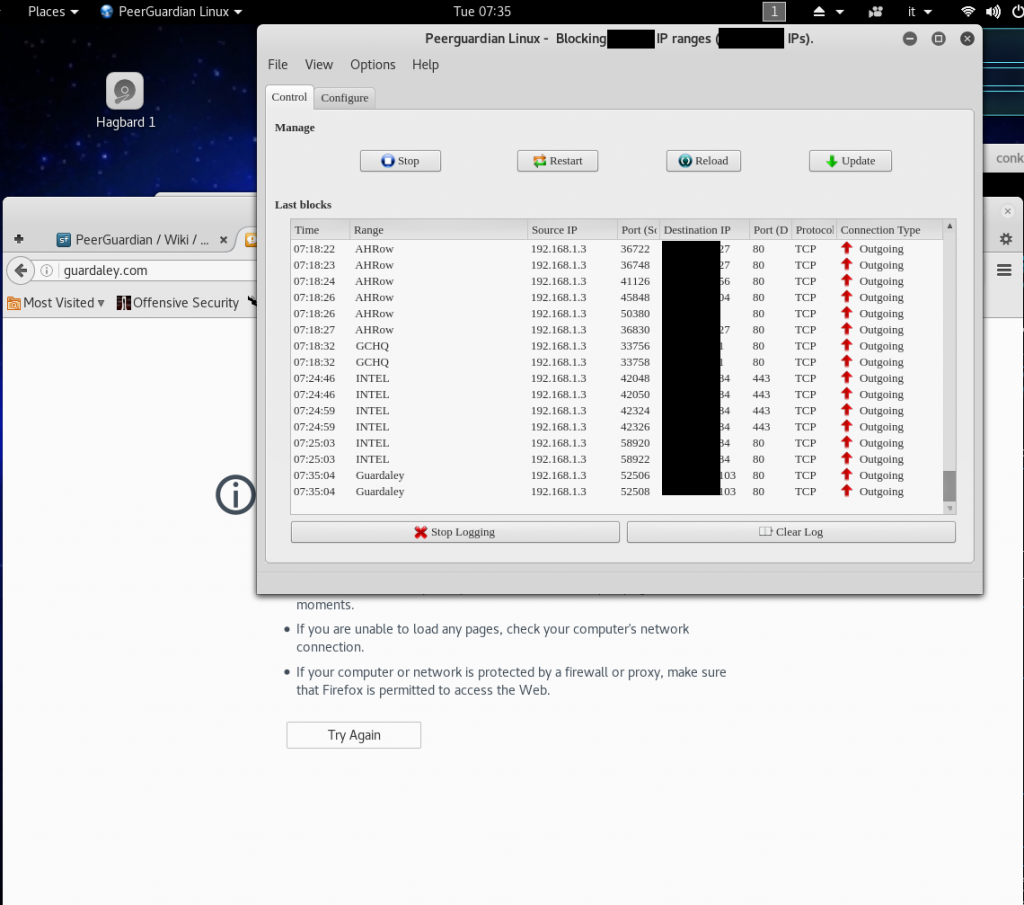Open the Offensive Security bookmark
Image resolution: width=1024 pixels, height=905 pixels.
[x=177, y=303]
